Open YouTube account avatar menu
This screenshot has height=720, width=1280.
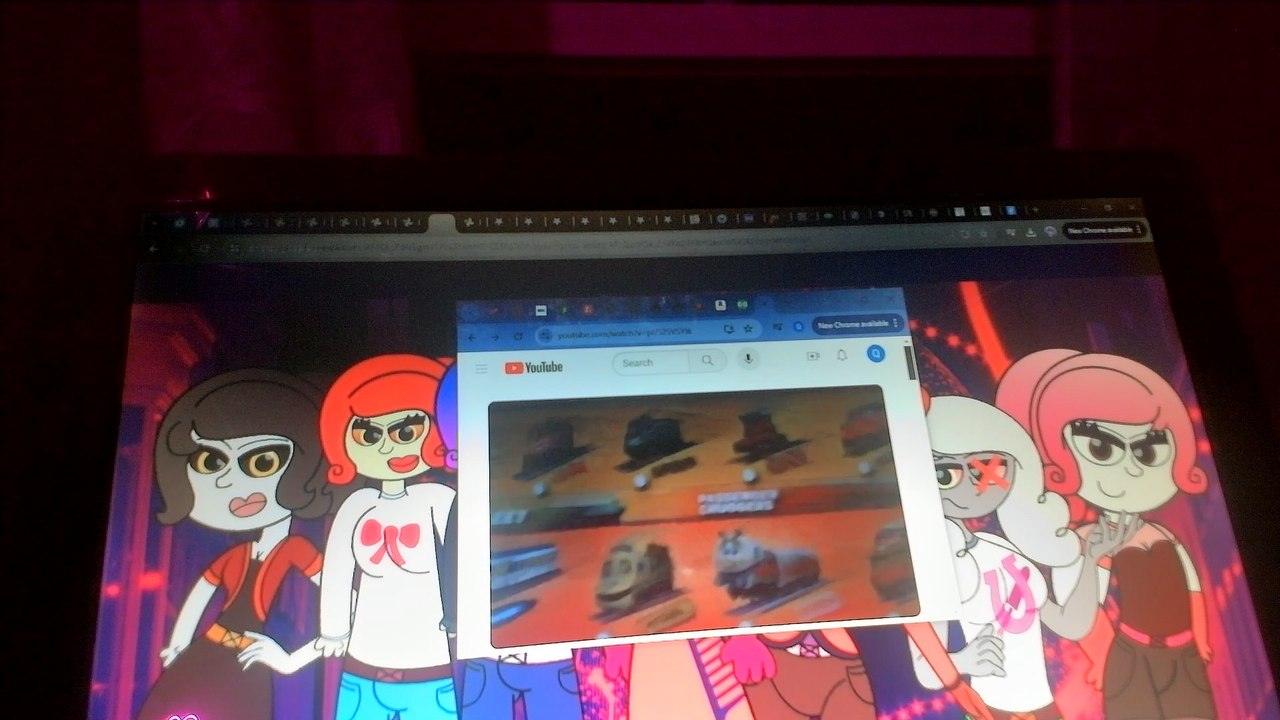pos(876,353)
